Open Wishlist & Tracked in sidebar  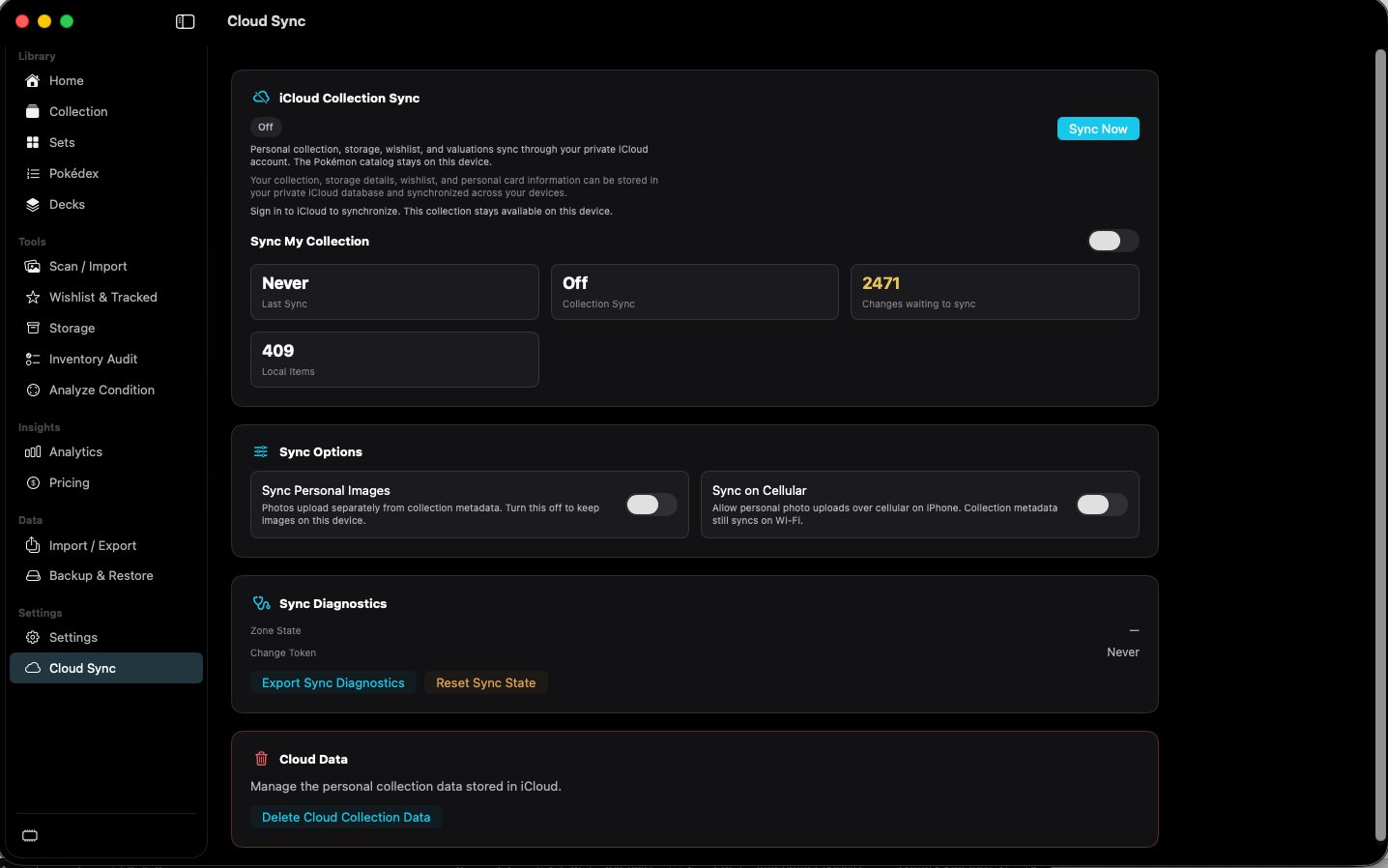(x=106, y=297)
